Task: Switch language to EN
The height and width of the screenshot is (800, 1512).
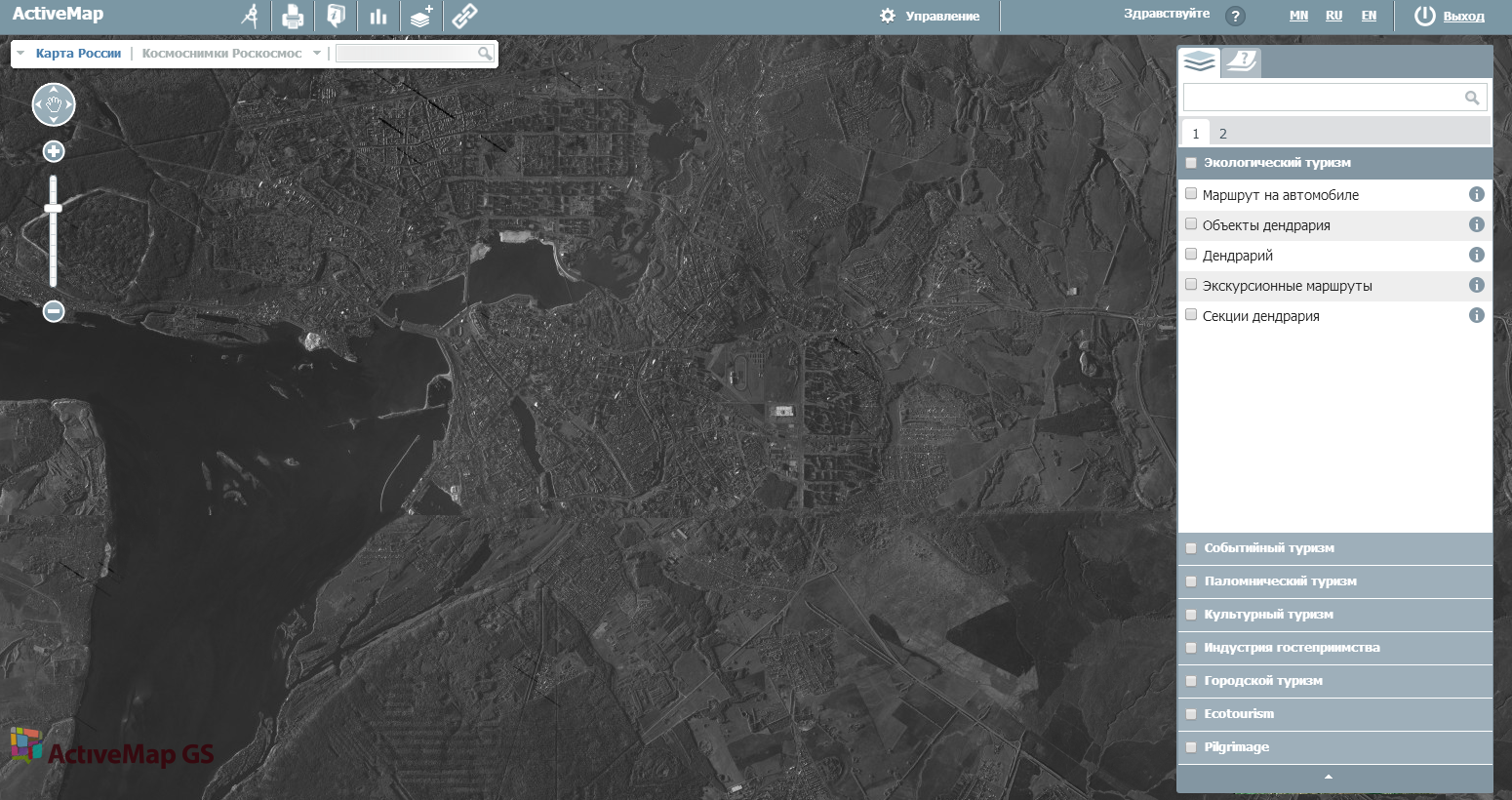Action: point(1369,16)
